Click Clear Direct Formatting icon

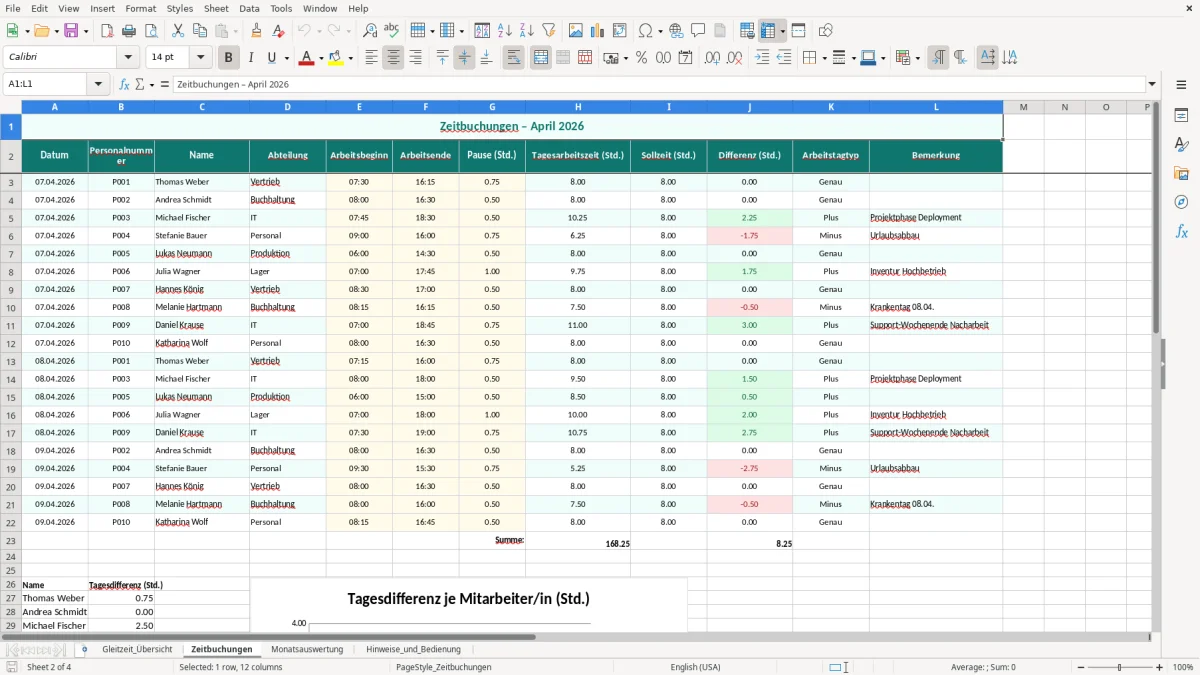click(x=278, y=31)
